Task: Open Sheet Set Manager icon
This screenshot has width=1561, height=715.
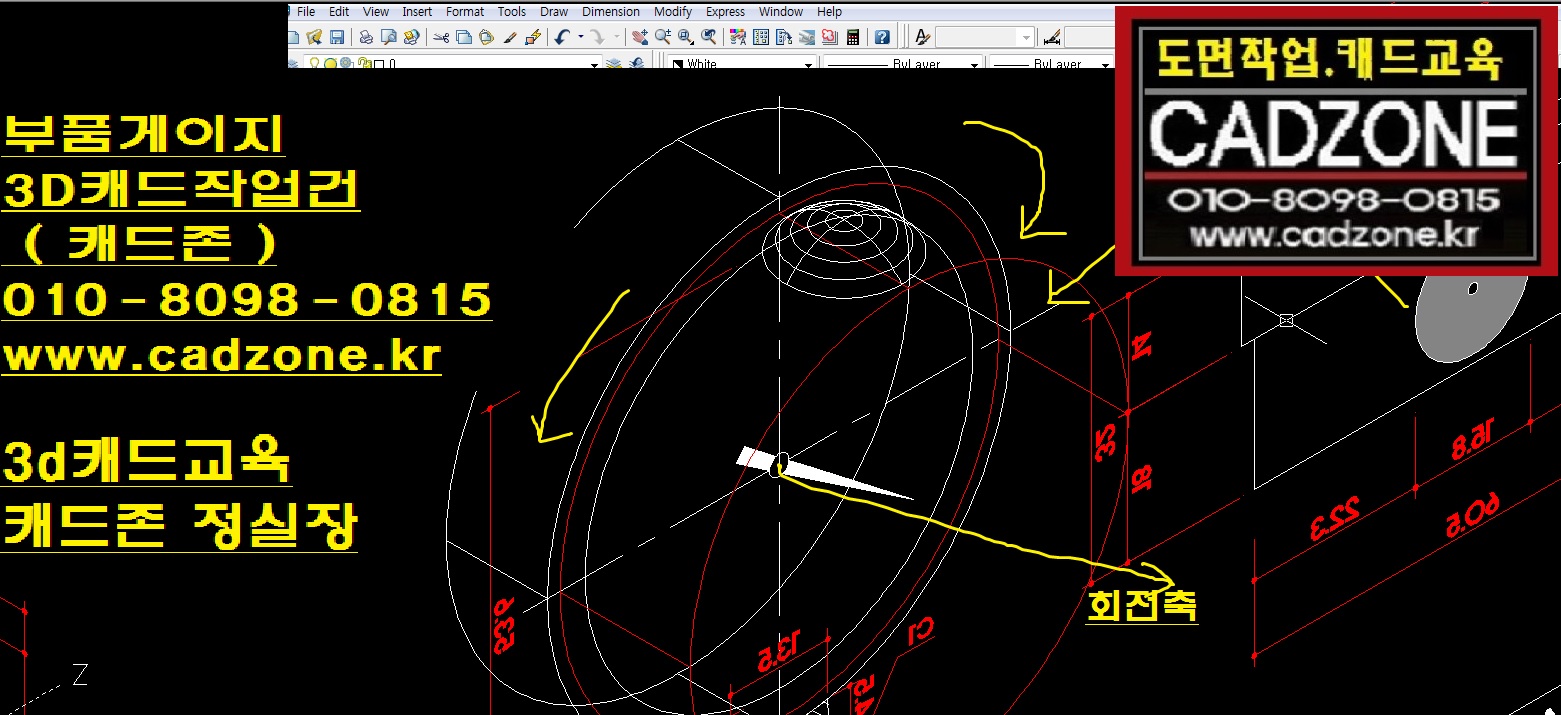Action: coord(807,37)
